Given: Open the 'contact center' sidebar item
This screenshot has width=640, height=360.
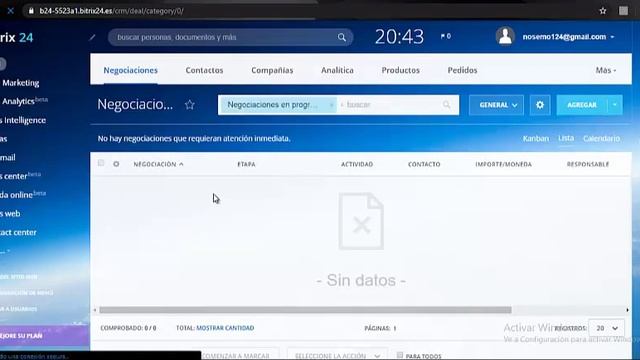Looking at the screenshot, I should point(18,232).
